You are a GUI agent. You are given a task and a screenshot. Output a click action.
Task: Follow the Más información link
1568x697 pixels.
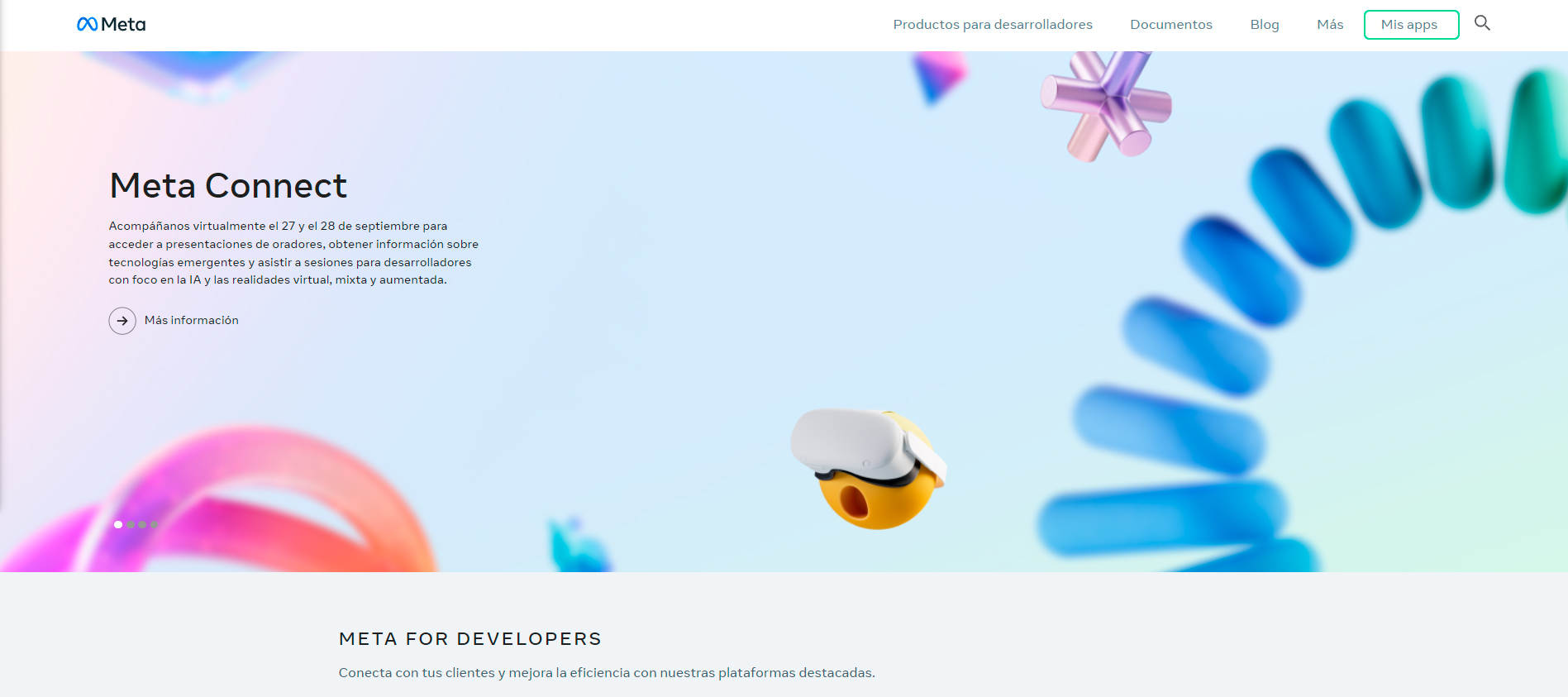(x=191, y=321)
